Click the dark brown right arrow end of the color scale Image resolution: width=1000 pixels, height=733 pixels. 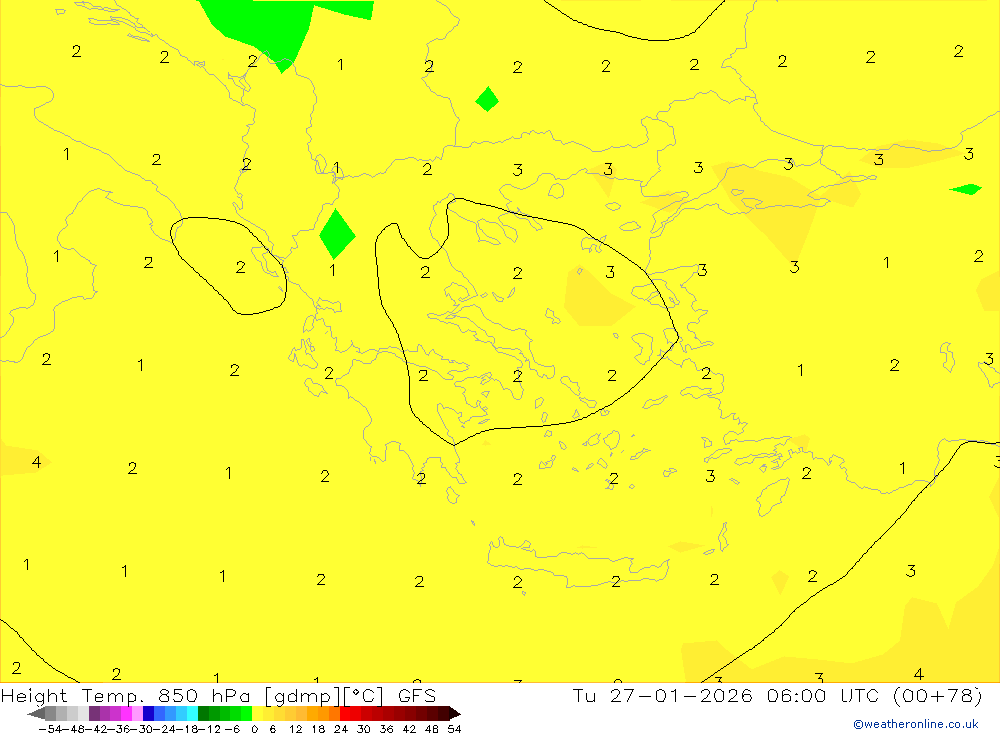(x=454, y=714)
